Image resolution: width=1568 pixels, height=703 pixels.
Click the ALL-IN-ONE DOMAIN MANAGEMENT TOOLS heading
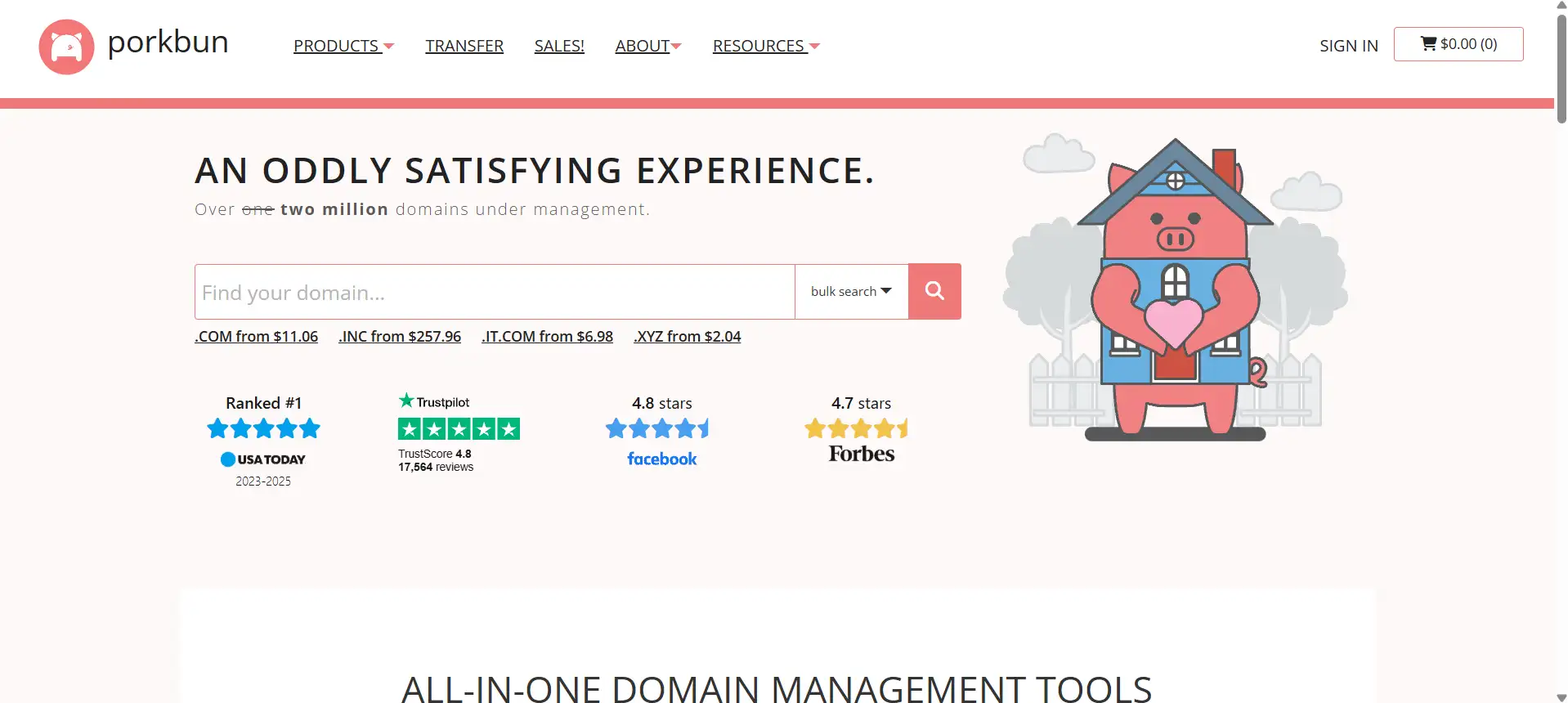click(777, 689)
